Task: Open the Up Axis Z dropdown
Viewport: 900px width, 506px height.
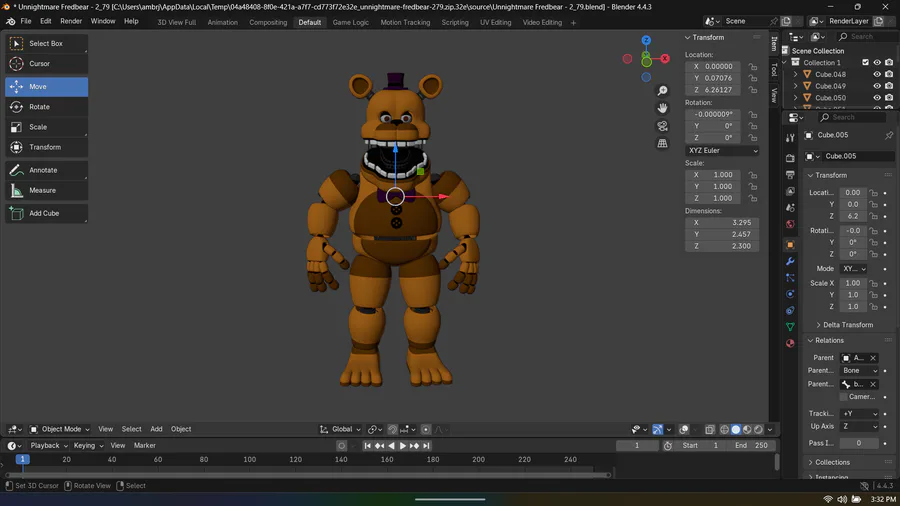Action: point(859,426)
